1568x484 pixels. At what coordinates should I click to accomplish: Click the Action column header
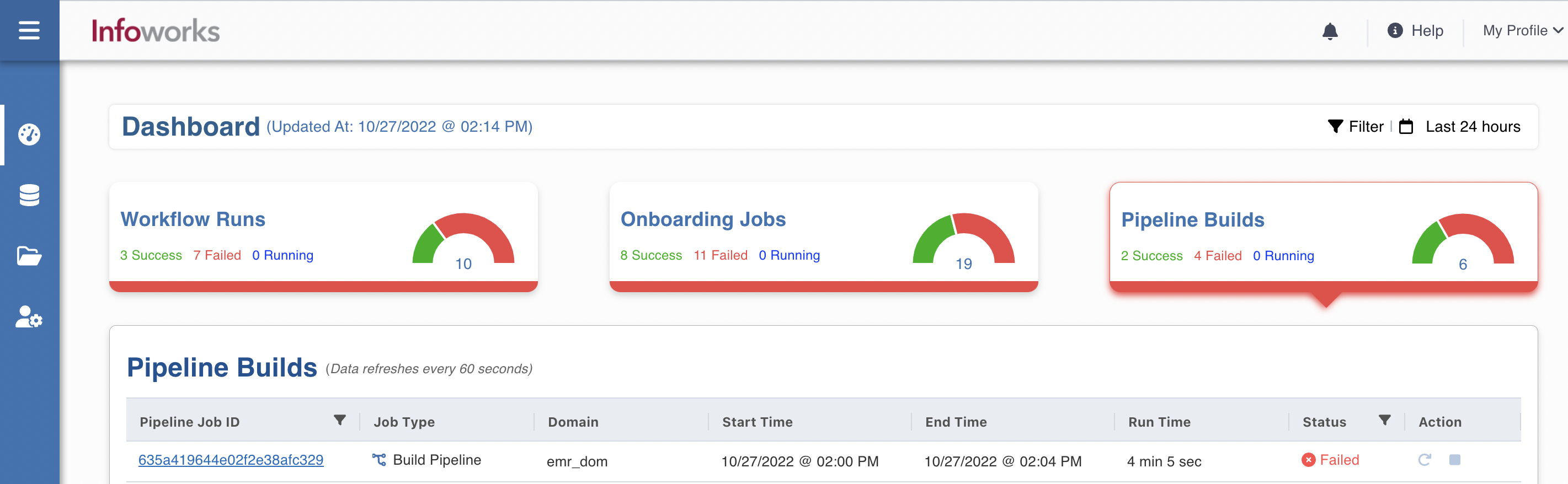click(1439, 421)
